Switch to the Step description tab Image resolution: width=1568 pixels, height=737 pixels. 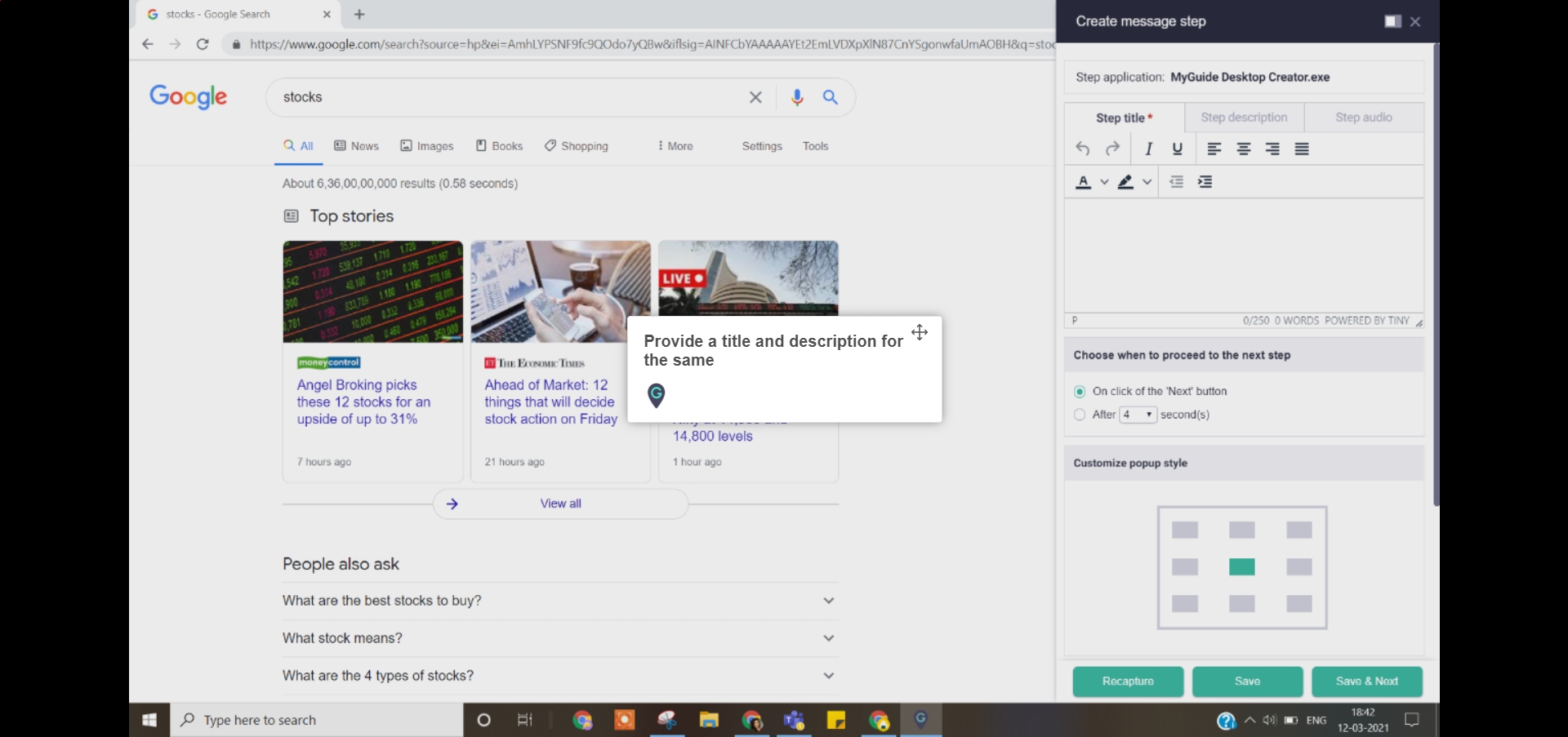point(1244,118)
